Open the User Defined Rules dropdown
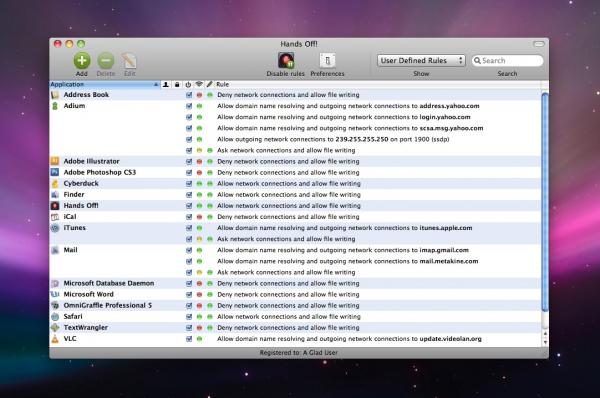The height and width of the screenshot is (398, 600). pyautogui.click(x=421, y=60)
